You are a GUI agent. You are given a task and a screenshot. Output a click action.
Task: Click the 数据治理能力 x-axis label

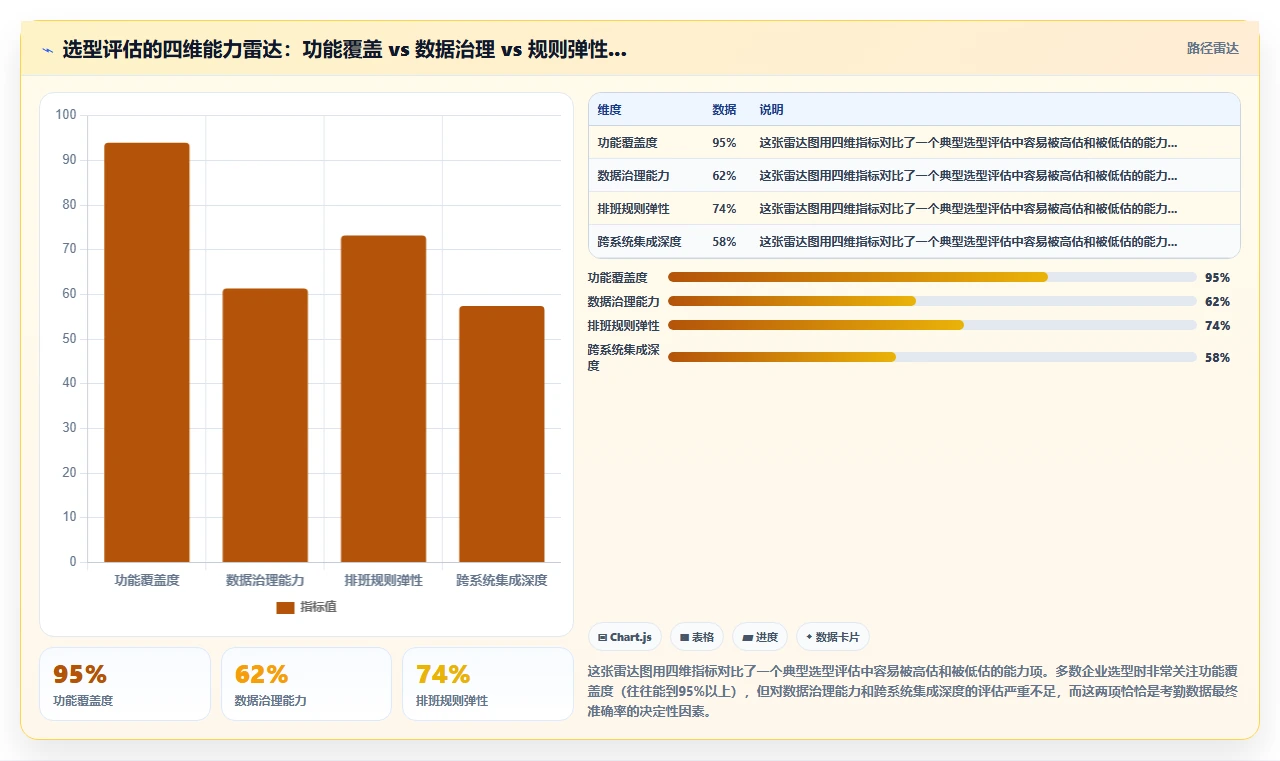(265, 580)
